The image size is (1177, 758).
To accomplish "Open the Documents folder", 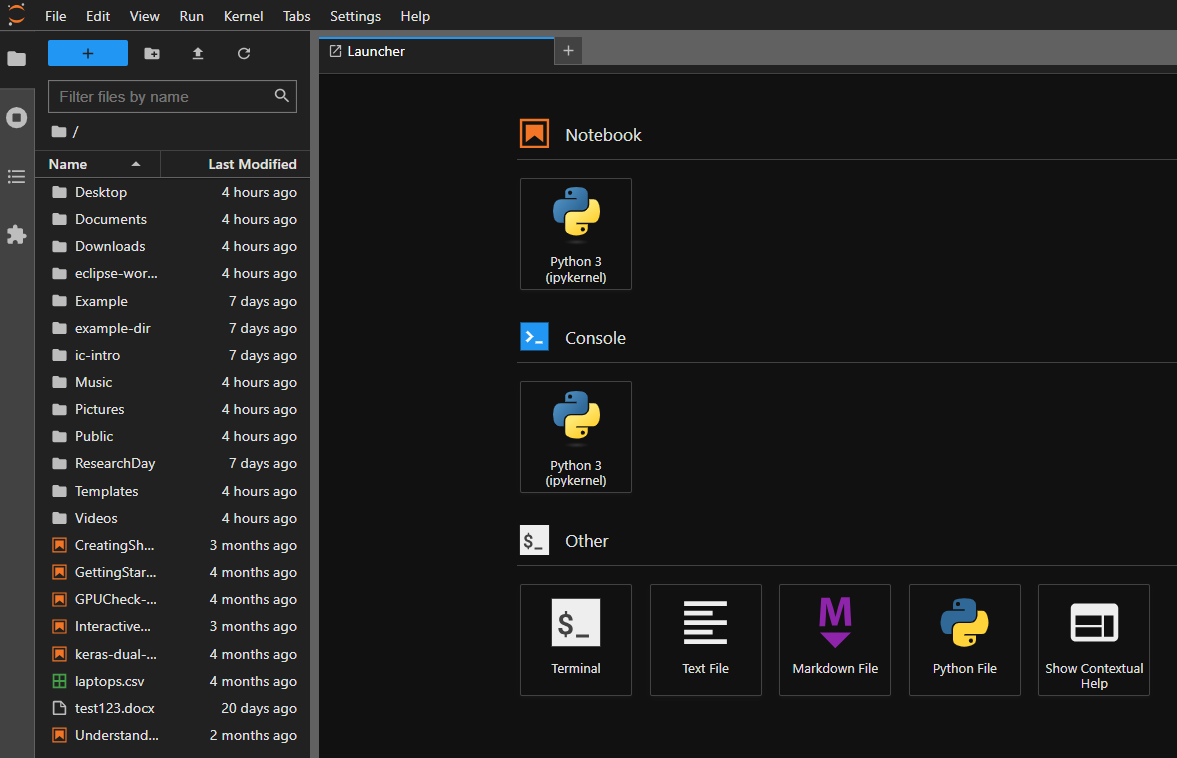I will [x=111, y=219].
